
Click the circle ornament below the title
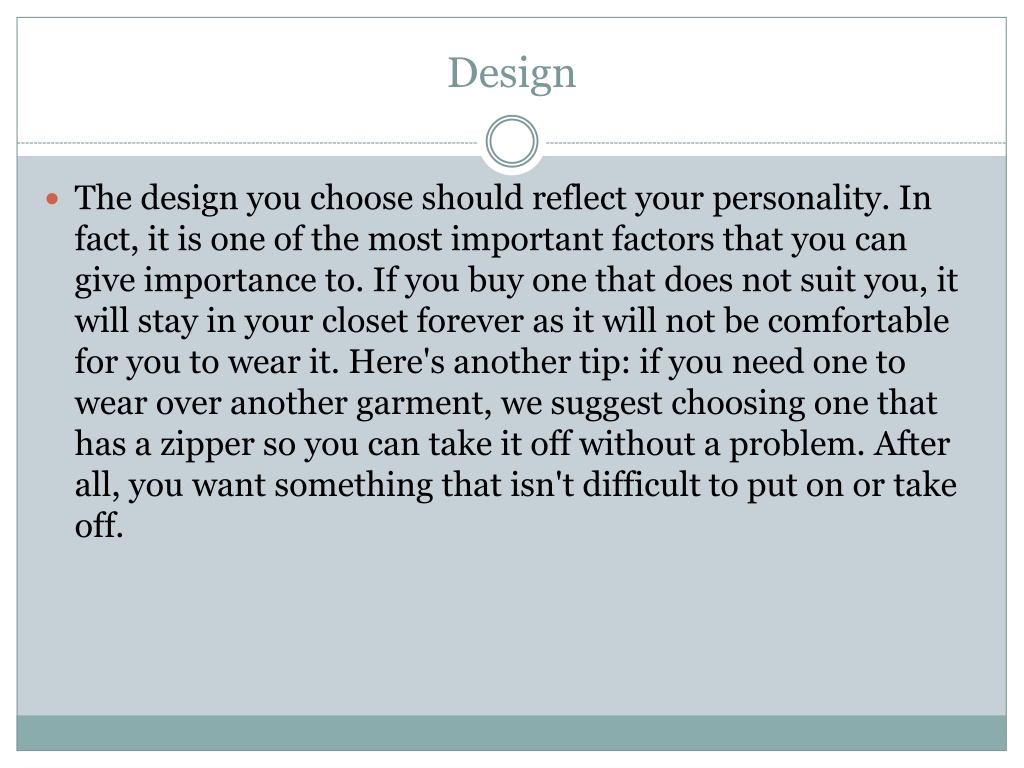click(511, 142)
